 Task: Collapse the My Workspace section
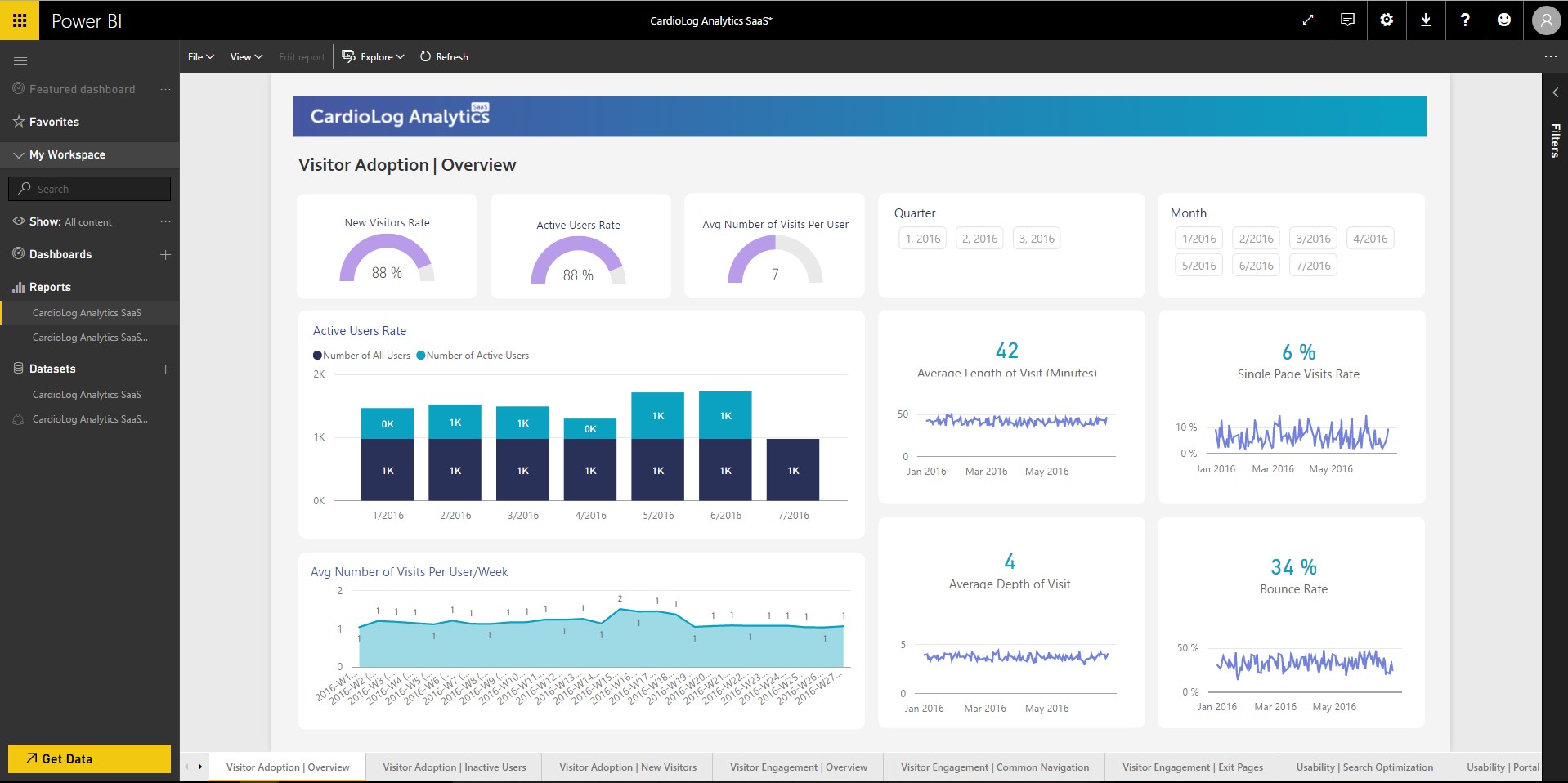pyautogui.click(x=19, y=155)
